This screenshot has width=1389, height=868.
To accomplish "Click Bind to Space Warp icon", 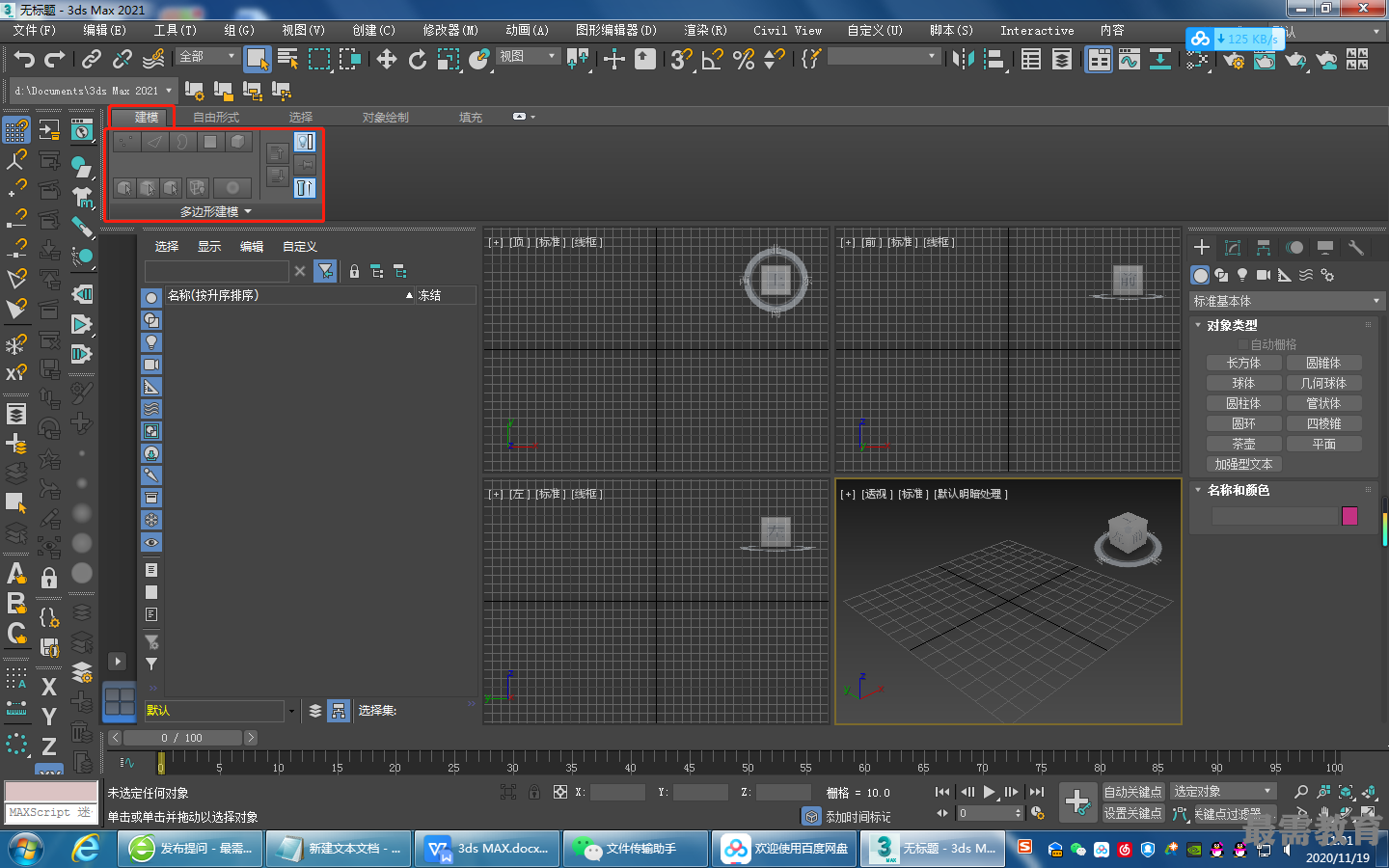I will click(153, 60).
